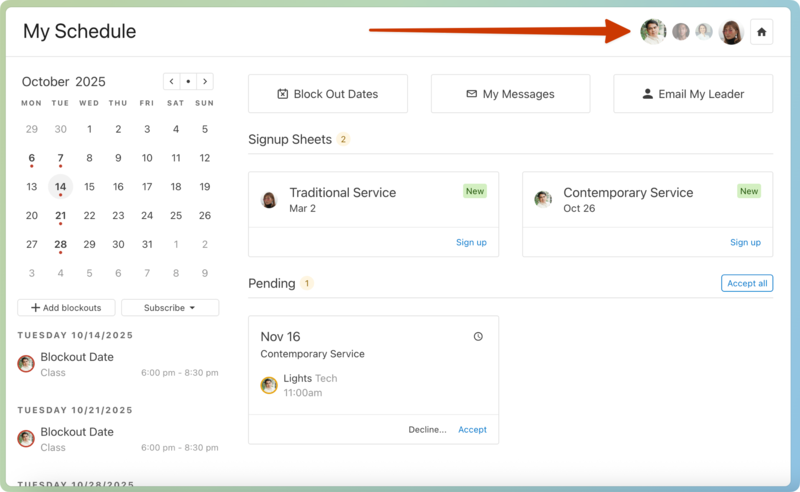Click Email My Leader button
Image resolution: width=800 pixels, height=492 pixels.
pos(693,94)
